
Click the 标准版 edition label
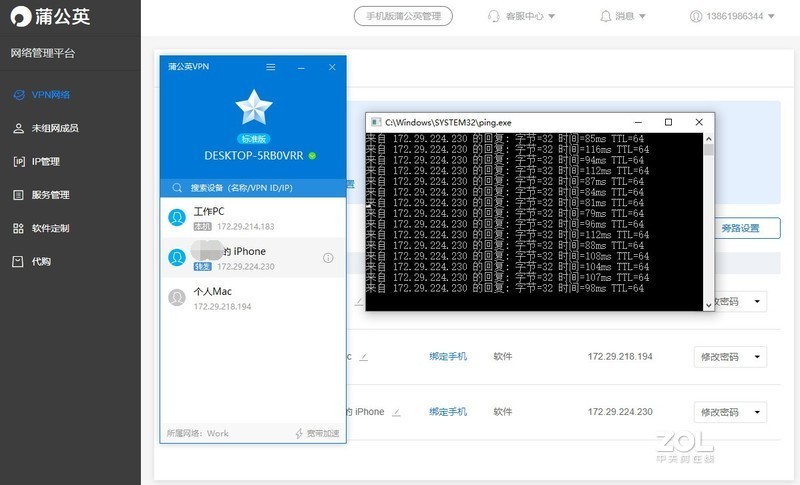pos(254,139)
